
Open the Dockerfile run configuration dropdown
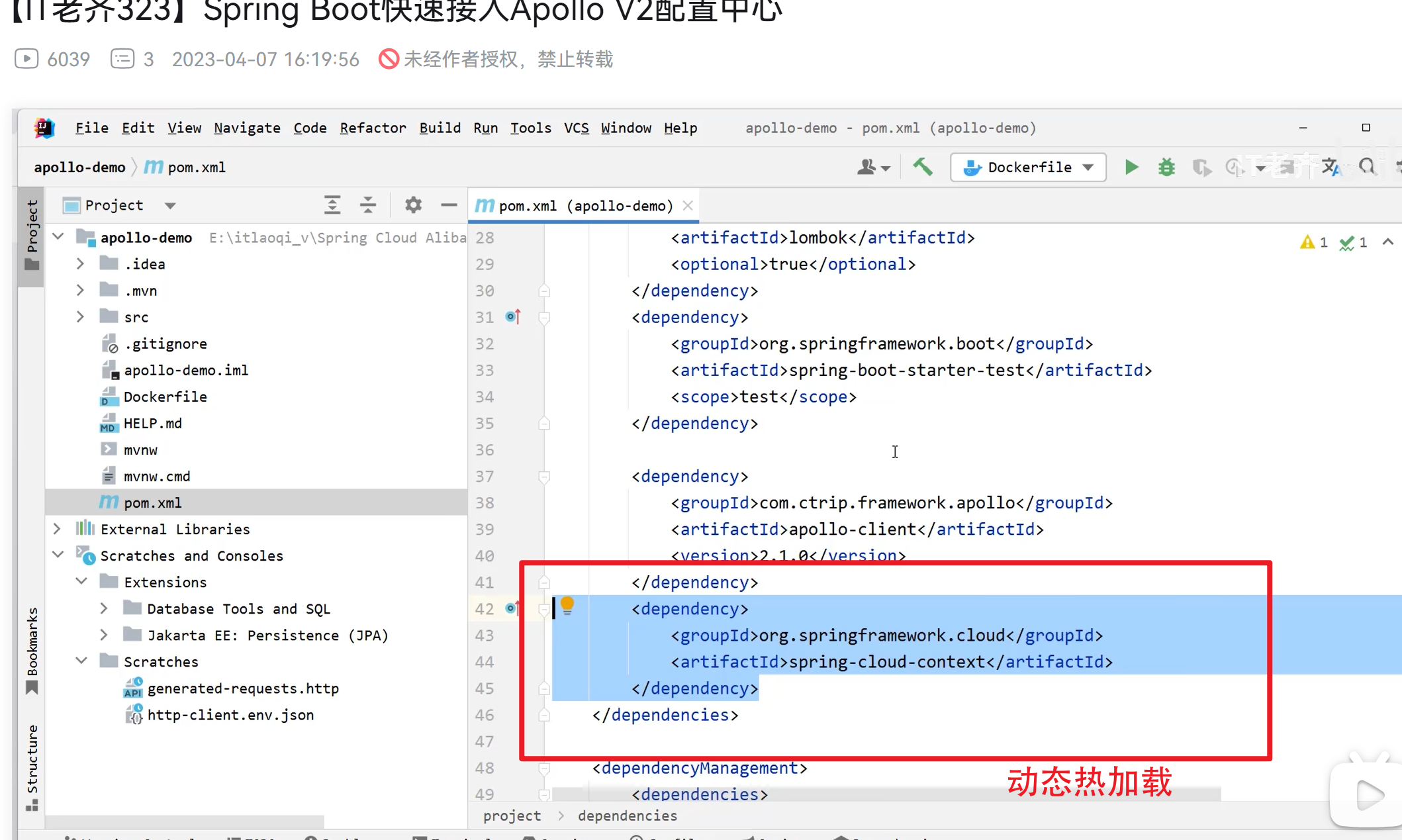(x=1028, y=167)
